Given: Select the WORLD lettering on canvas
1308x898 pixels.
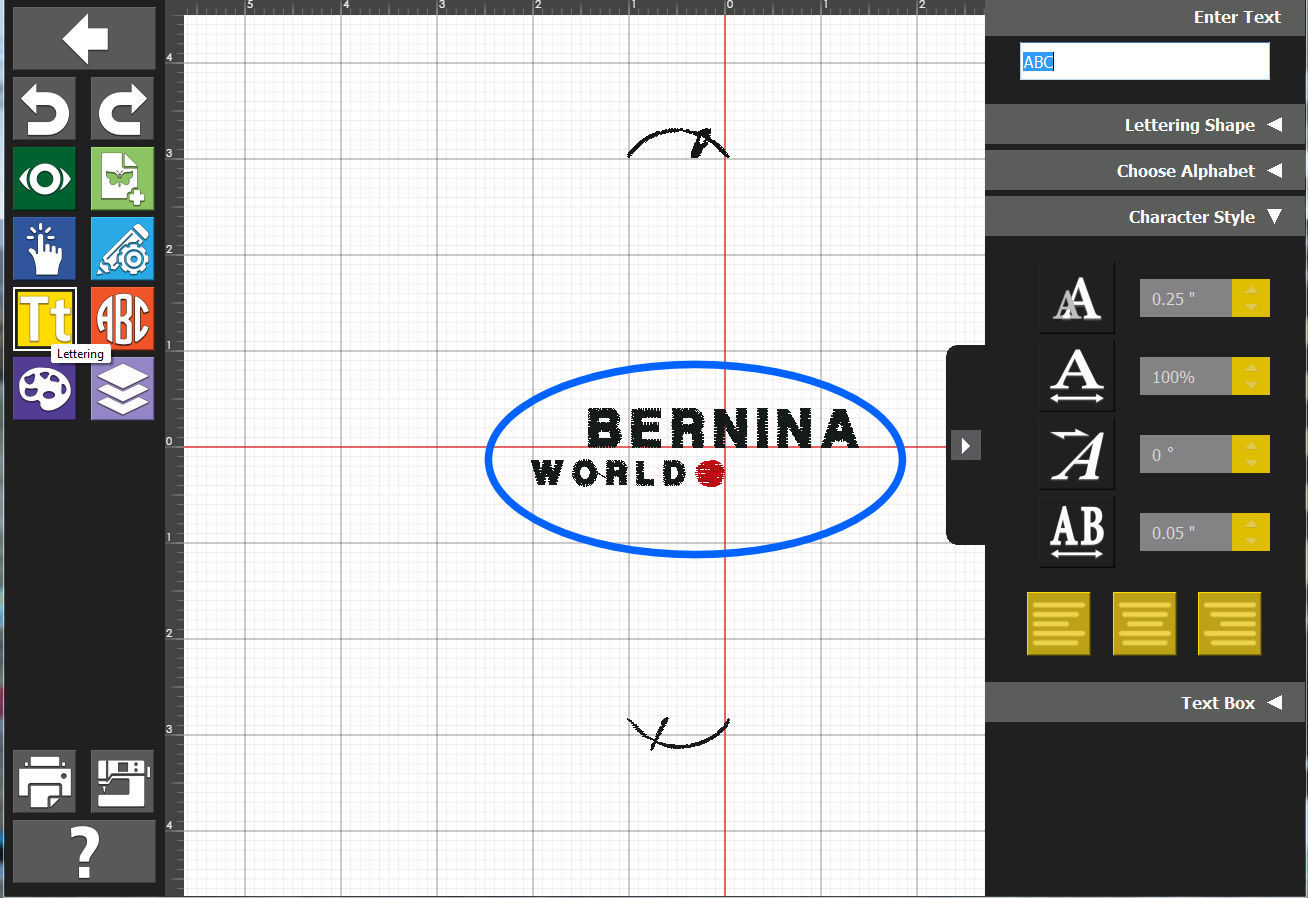Looking at the screenshot, I should pos(608,472).
